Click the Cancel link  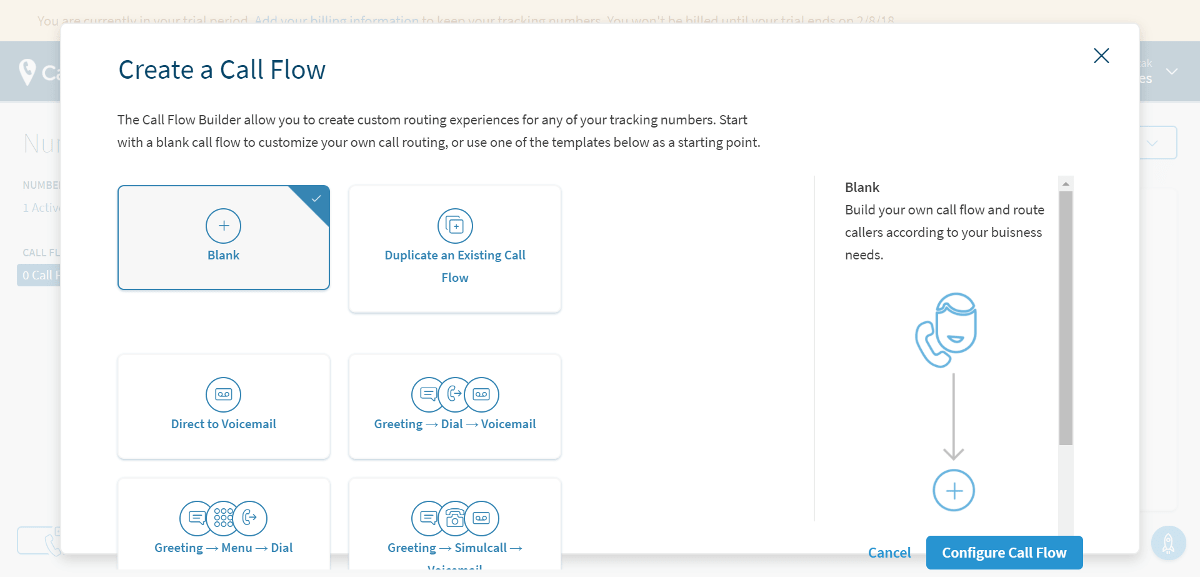(x=889, y=553)
